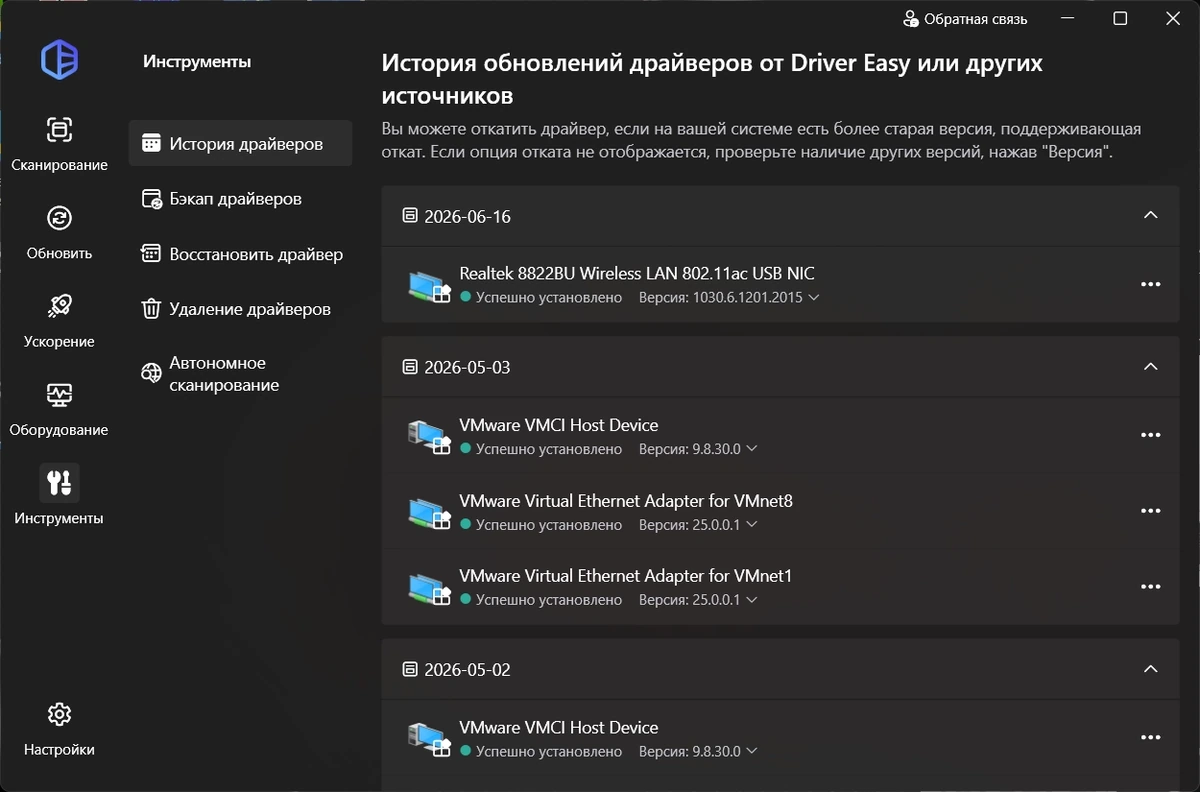Open the Сканирование section

(x=59, y=144)
